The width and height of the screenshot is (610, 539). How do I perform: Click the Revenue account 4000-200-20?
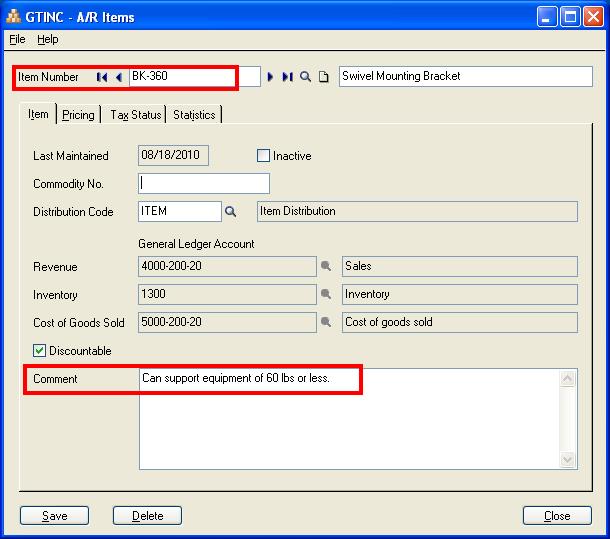tap(227, 266)
